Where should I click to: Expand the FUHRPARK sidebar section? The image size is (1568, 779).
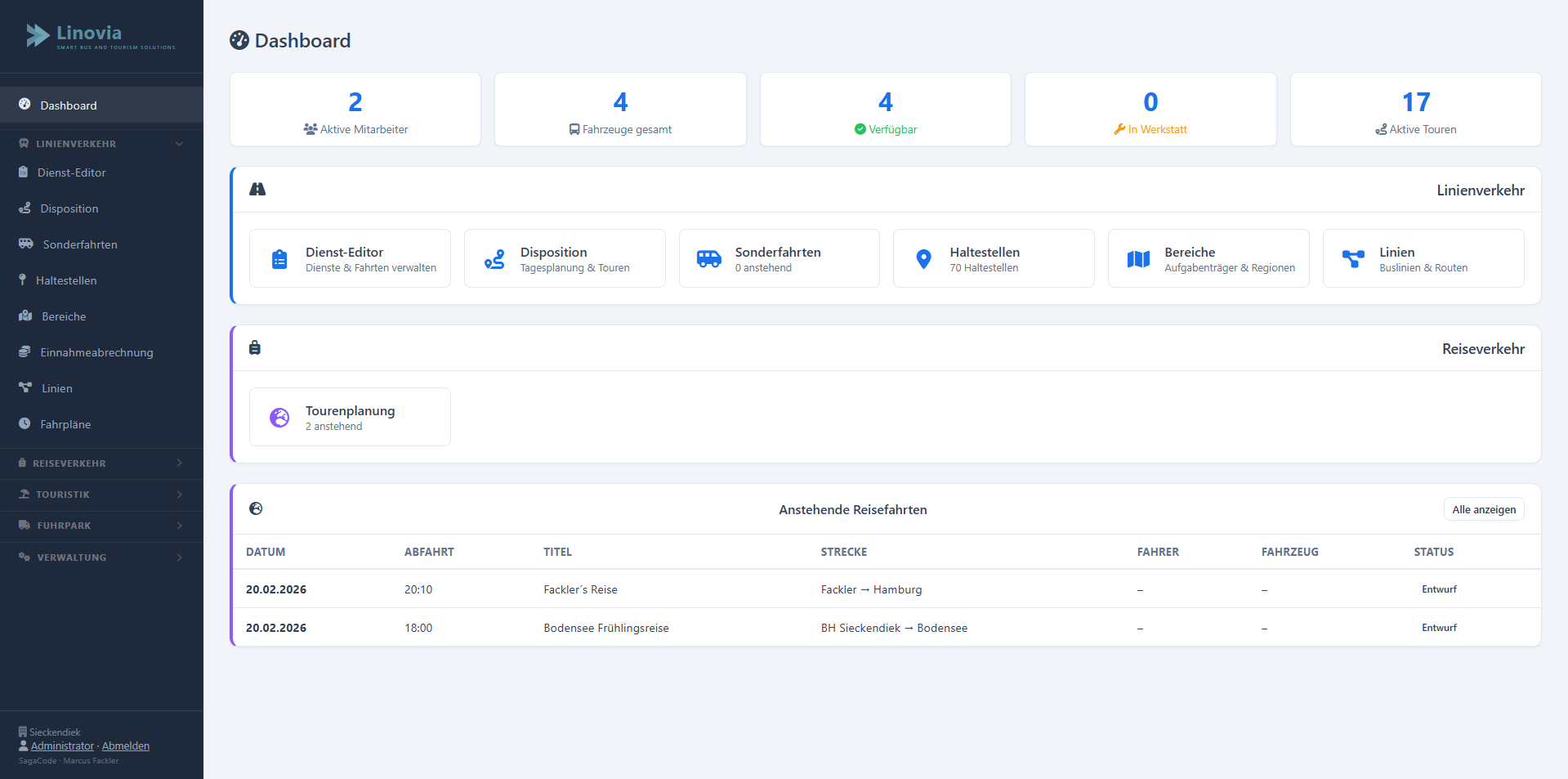[101, 526]
